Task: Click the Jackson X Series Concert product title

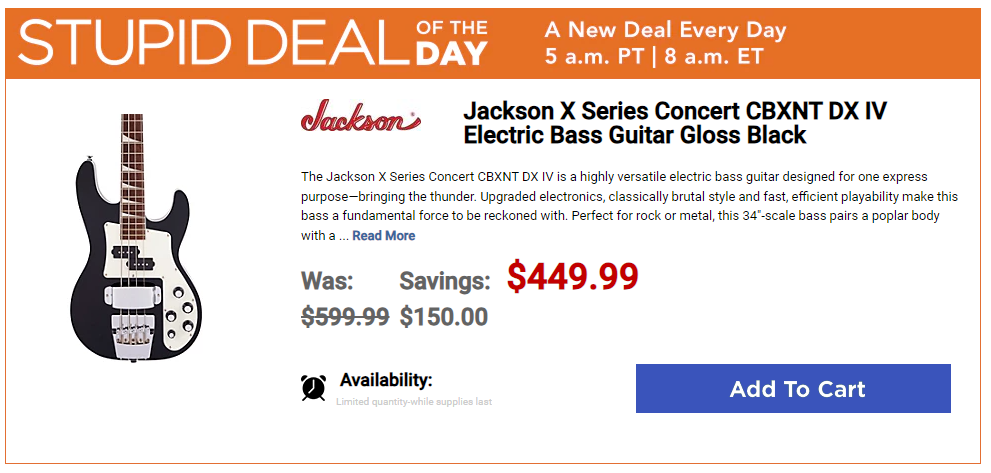Action: pyautogui.click(x=675, y=123)
